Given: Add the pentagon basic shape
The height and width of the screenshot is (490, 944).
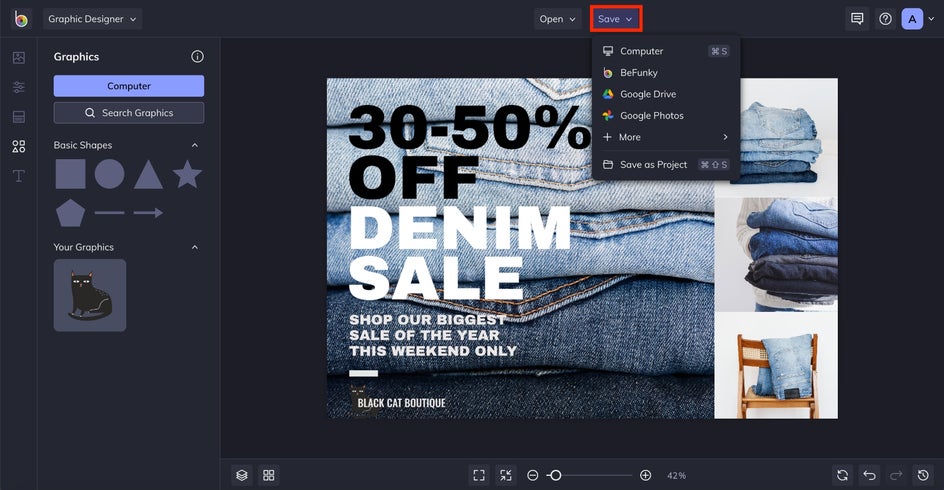Looking at the screenshot, I should 70,212.
